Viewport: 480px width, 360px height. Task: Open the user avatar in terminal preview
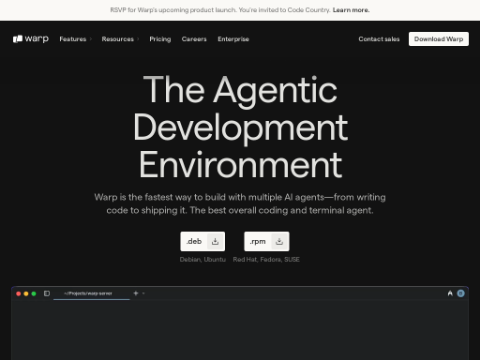[461, 293]
